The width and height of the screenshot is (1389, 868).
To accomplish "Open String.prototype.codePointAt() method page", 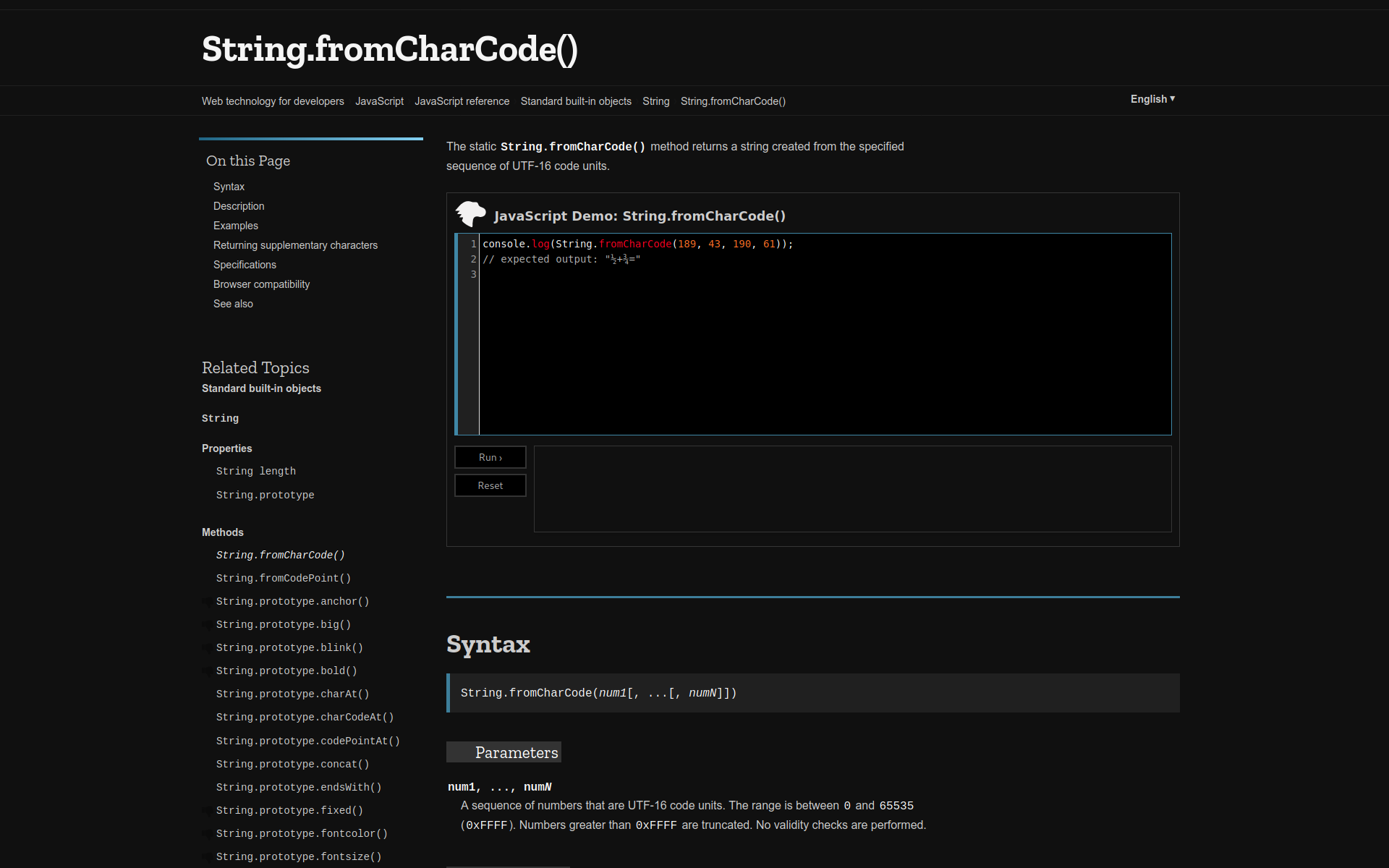I will pos(308,741).
